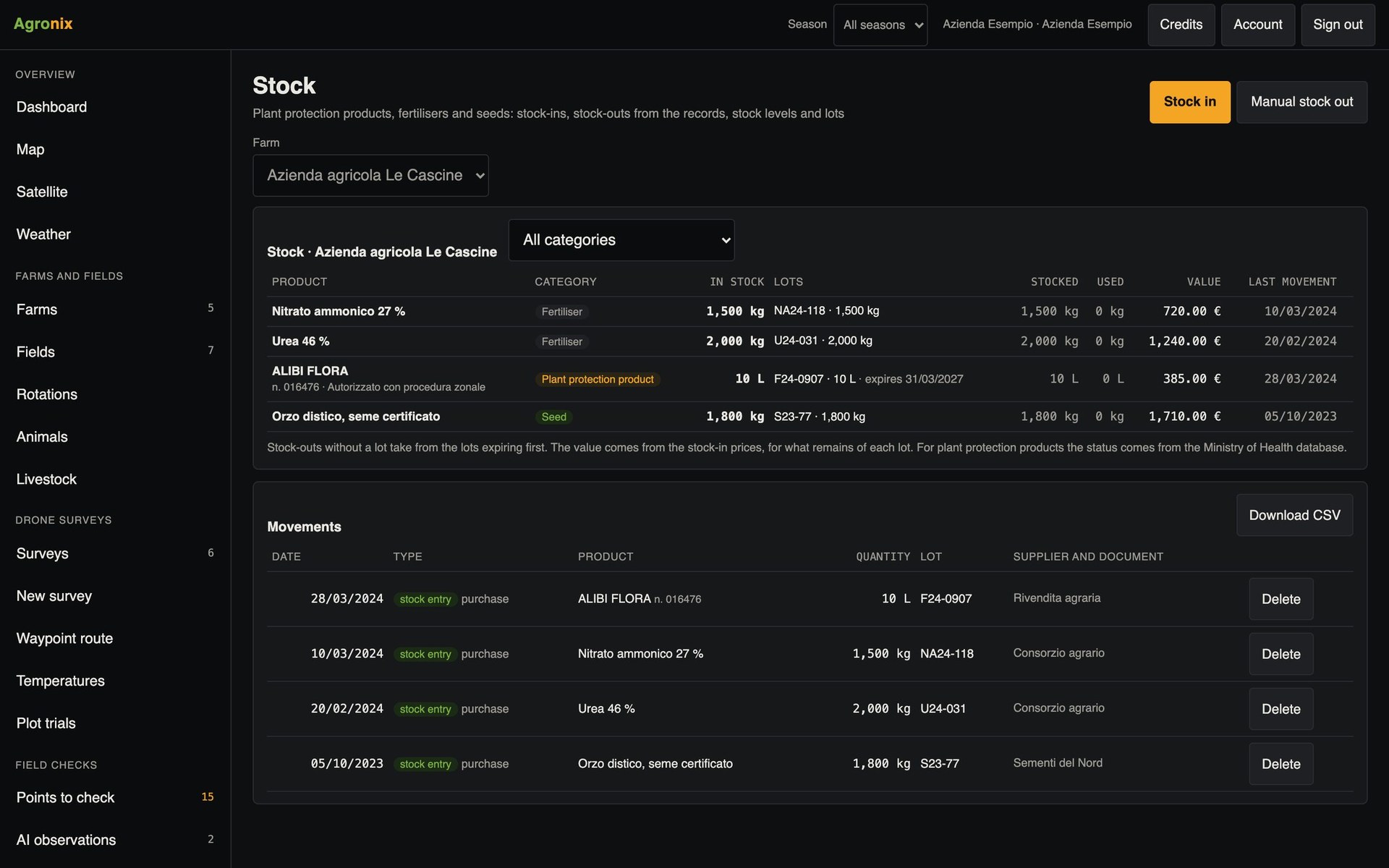This screenshot has height=868, width=1389.
Task: Delete the Nitrato ammonico 27 % movement
Action: click(1280, 654)
